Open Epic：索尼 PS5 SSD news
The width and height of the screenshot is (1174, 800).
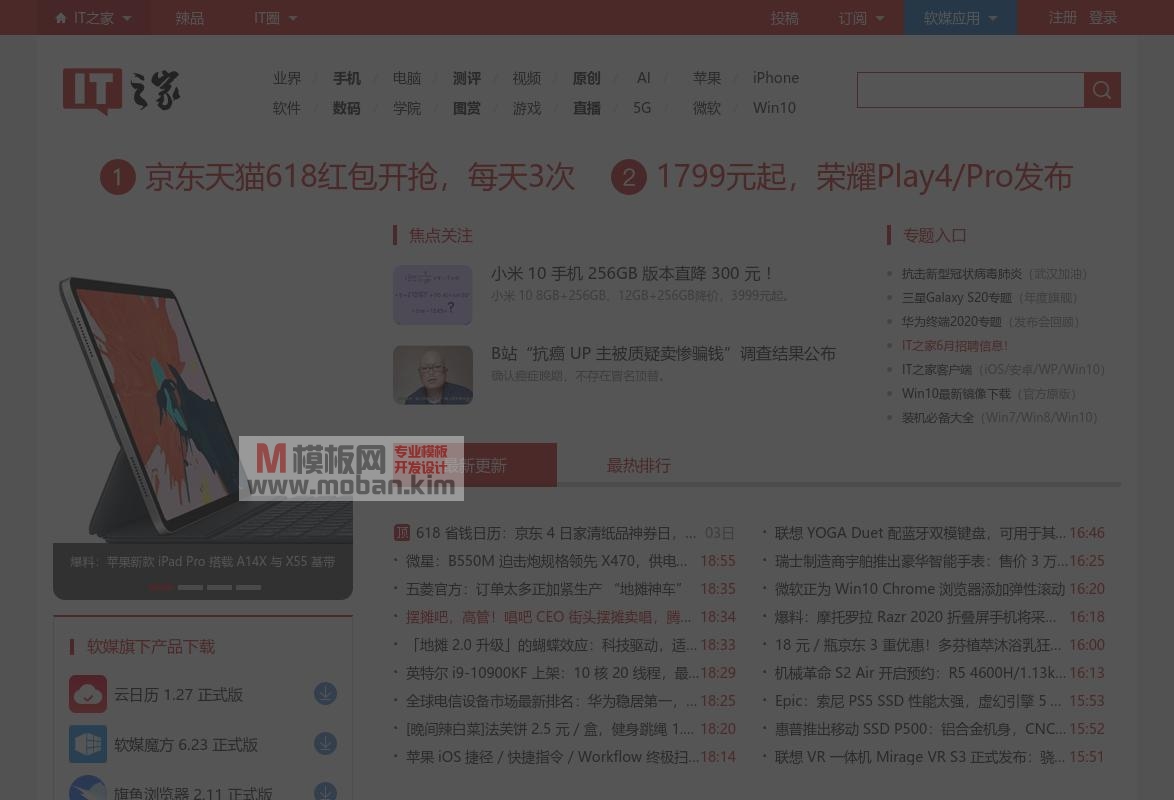[x=917, y=700]
